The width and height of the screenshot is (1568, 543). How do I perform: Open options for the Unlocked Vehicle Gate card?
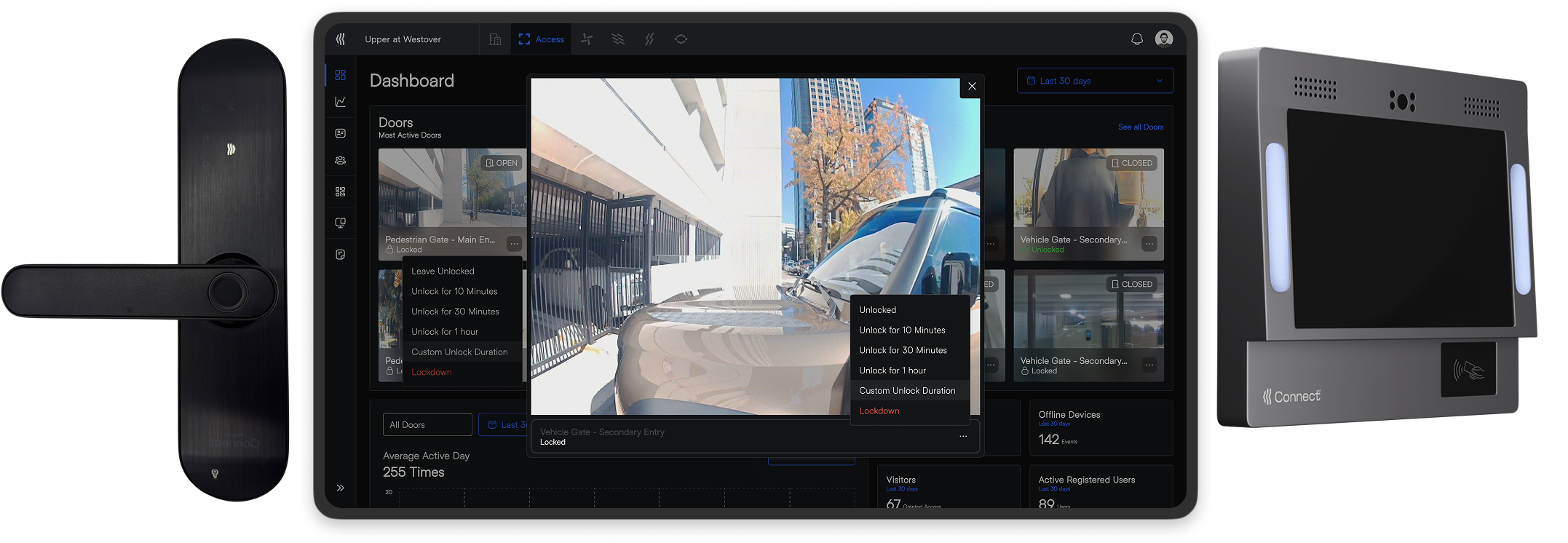(1149, 244)
